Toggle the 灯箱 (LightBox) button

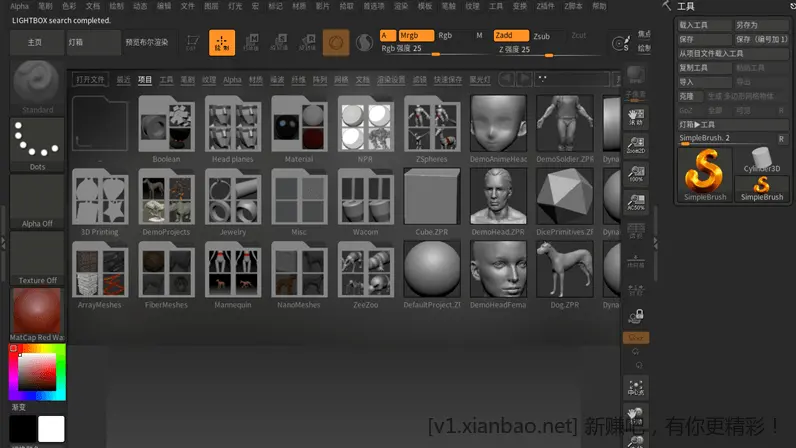click(x=93, y=42)
